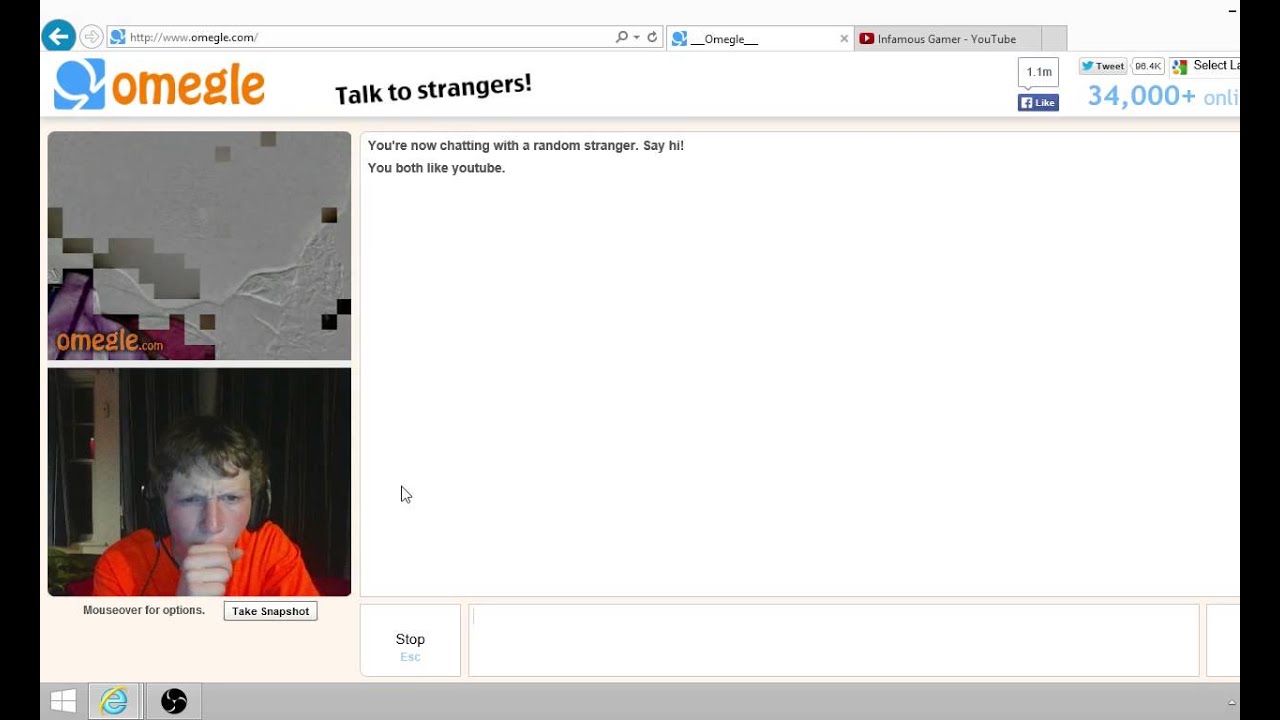1280x720 pixels.
Task: Click the 34,000+ online counter
Action: (1163, 96)
